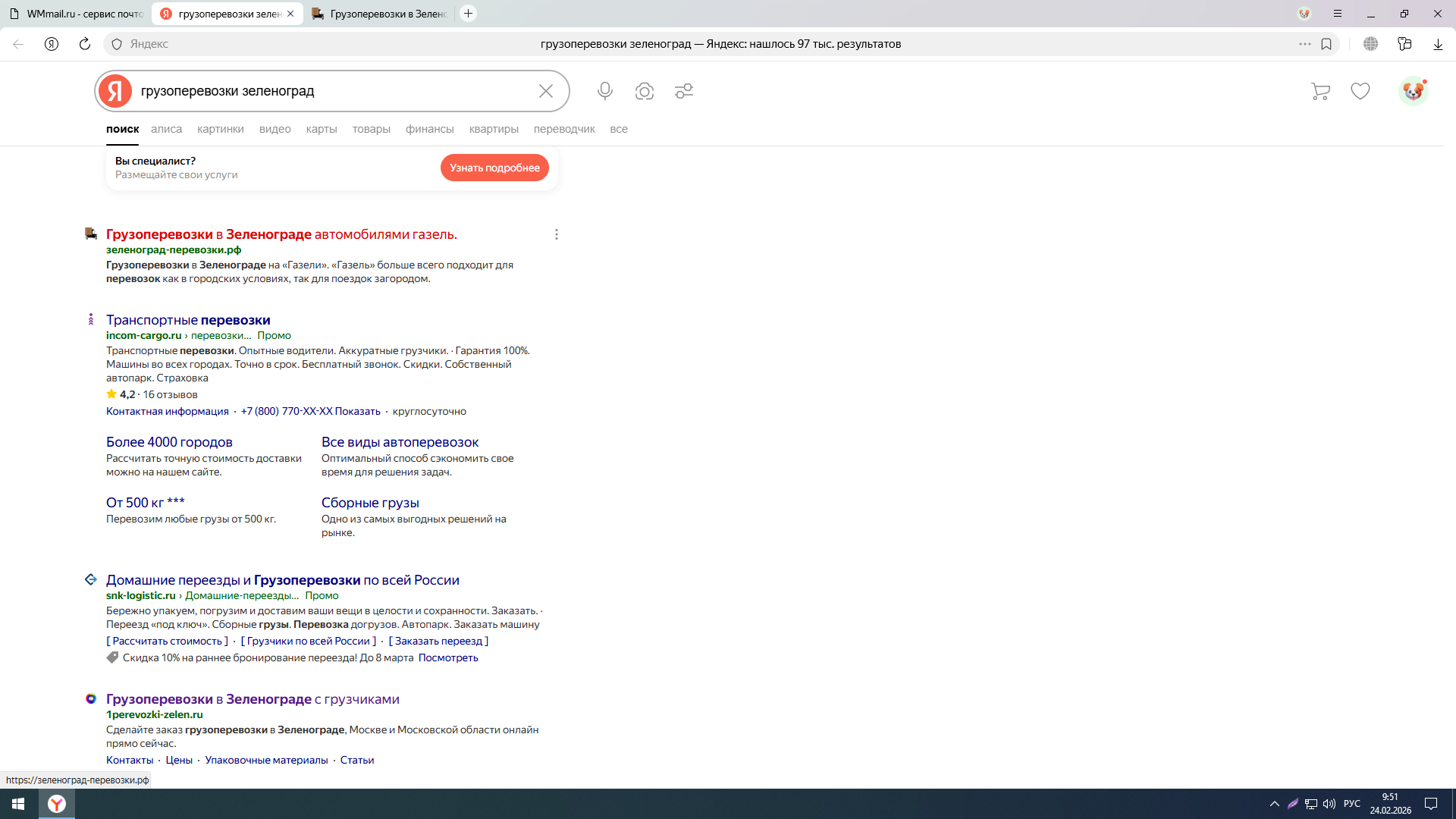Open favorites heart icon
The width and height of the screenshot is (1456, 819).
[x=1360, y=91]
